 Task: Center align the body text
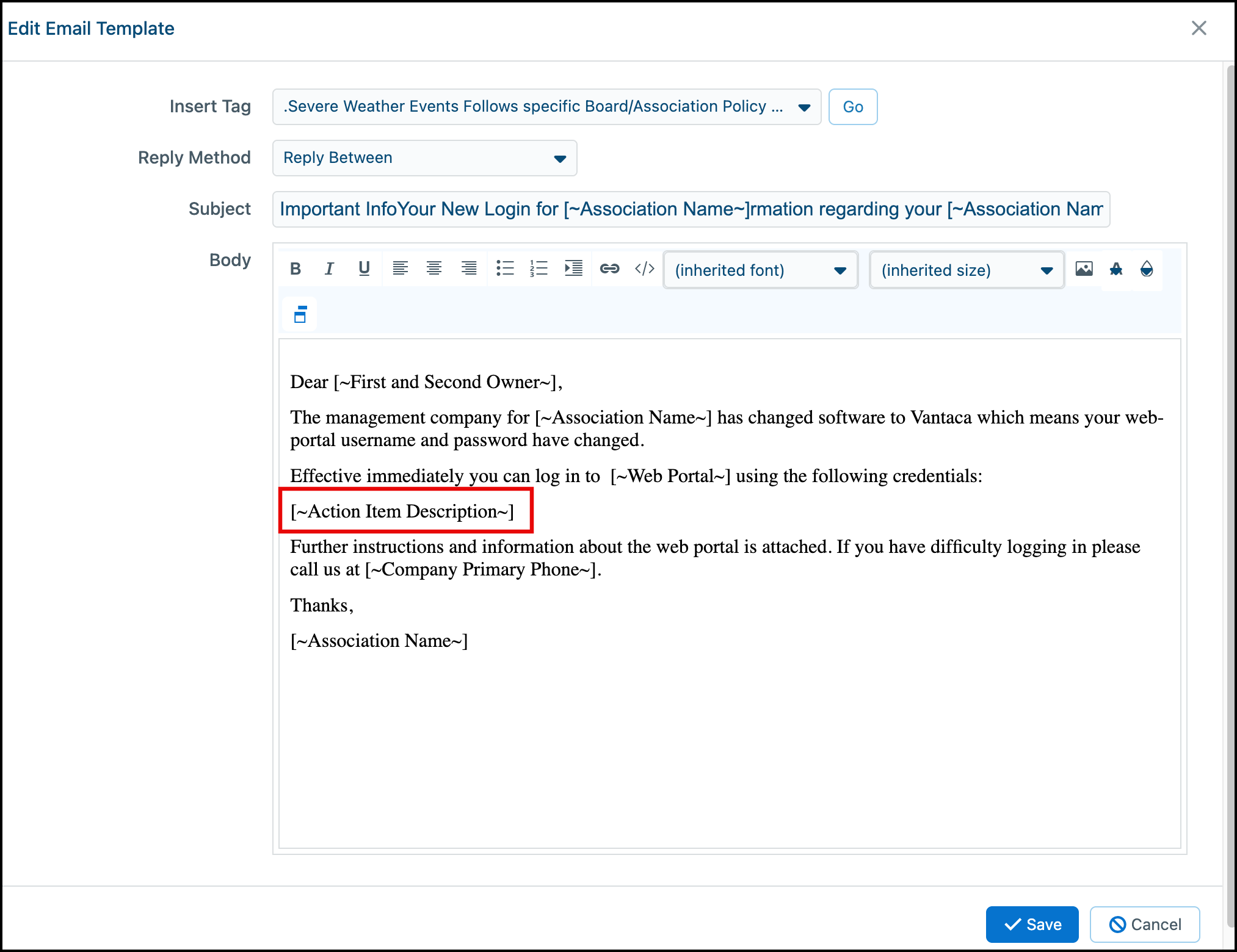434,269
